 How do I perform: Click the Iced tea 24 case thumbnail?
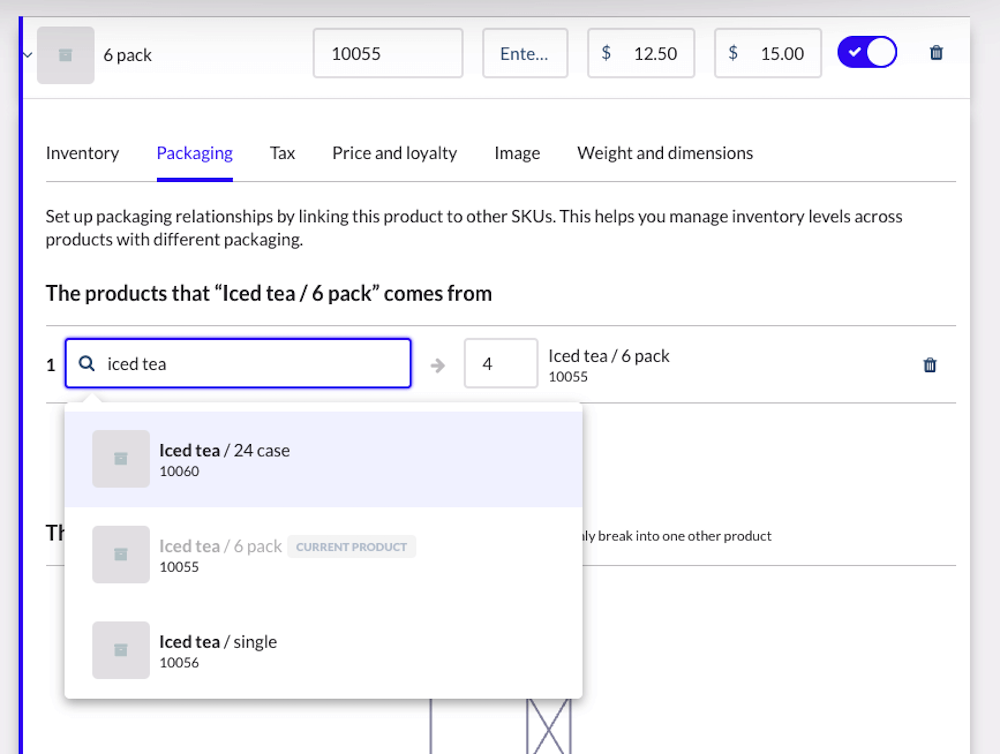coord(121,459)
